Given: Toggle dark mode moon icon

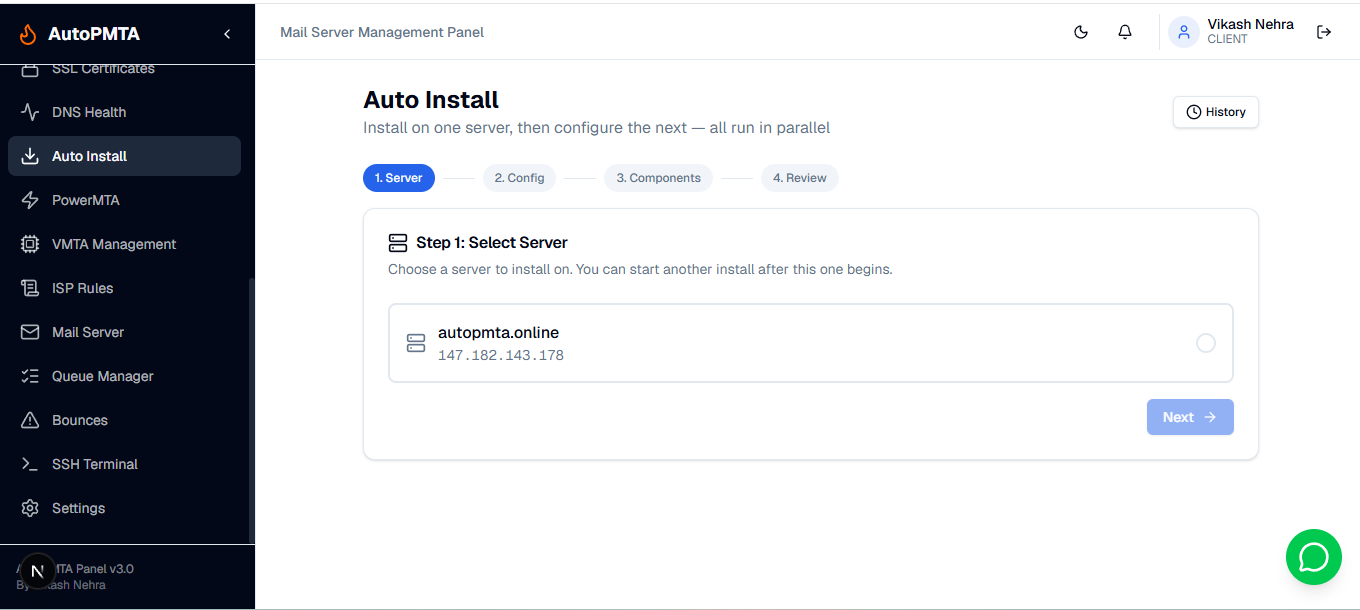Looking at the screenshot, I should tap(1081, 32).
